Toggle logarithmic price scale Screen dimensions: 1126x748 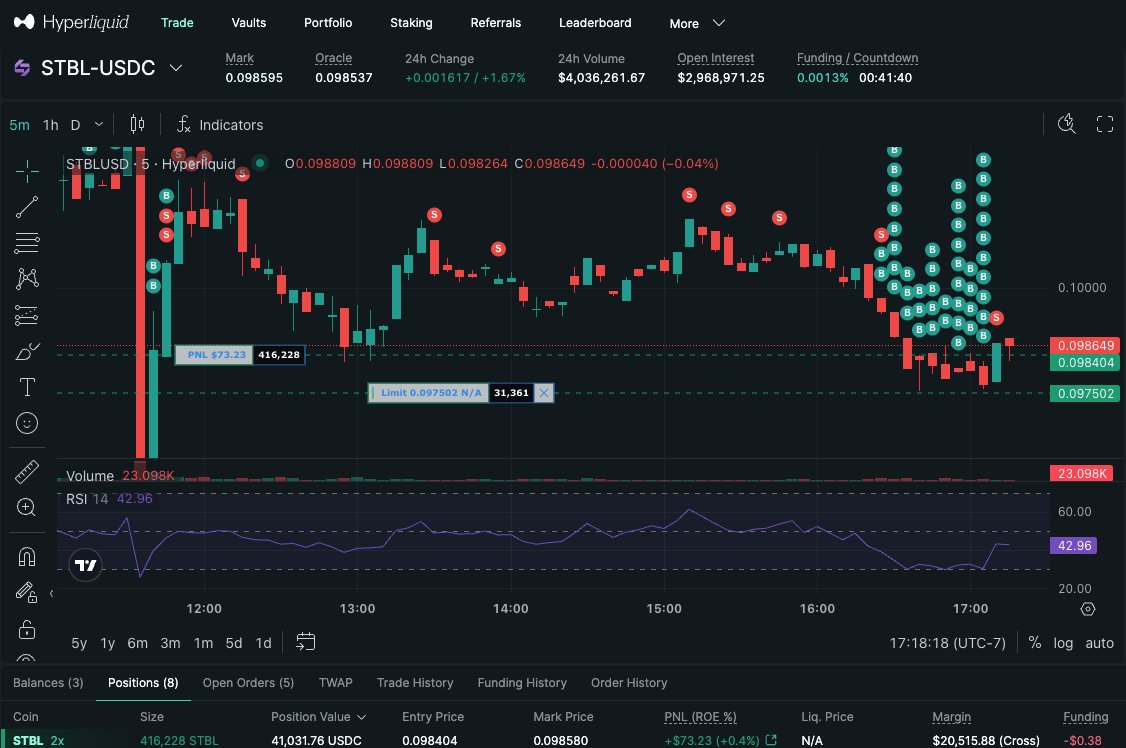pos(1063,643)
